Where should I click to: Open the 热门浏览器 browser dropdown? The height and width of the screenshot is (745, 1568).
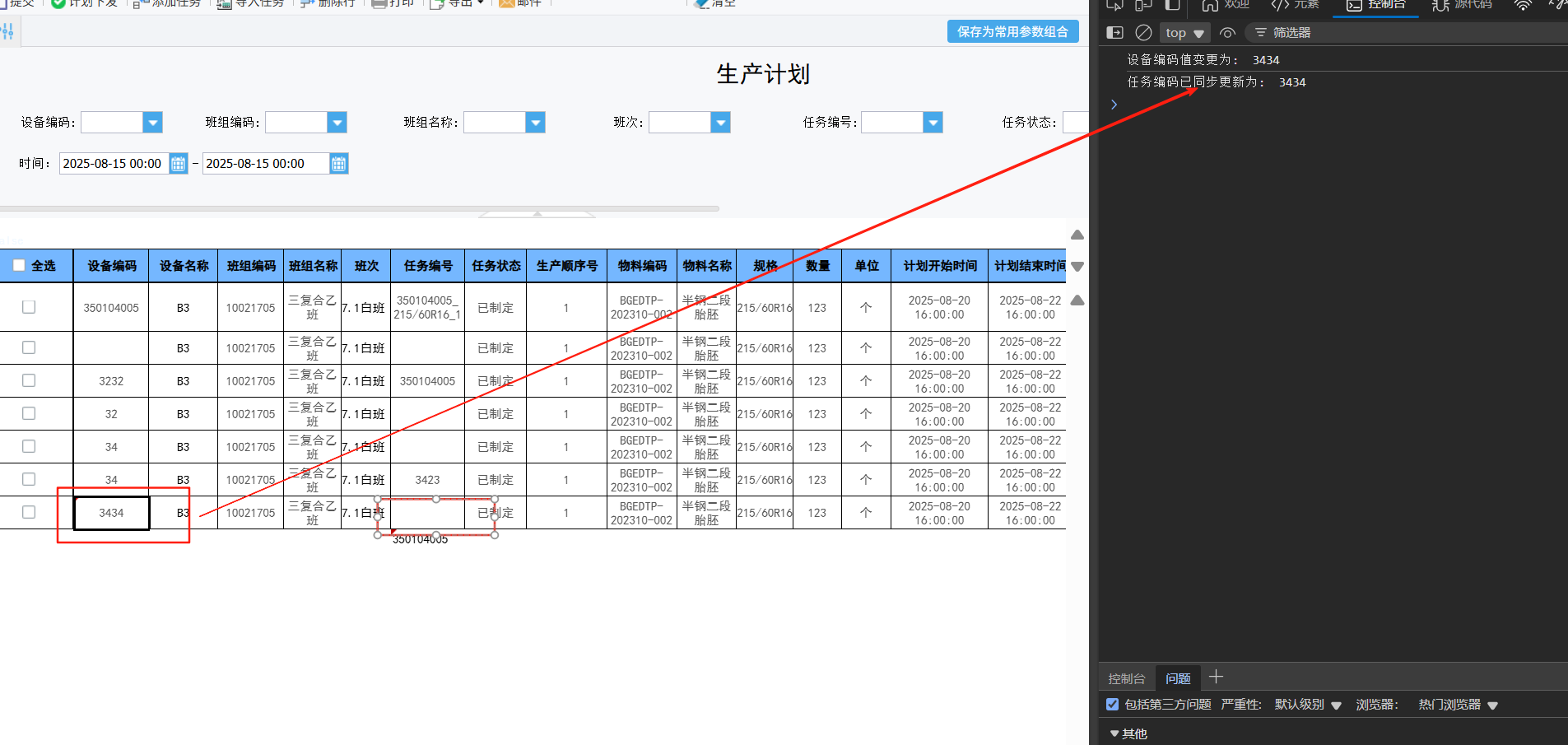point(1458,705)
